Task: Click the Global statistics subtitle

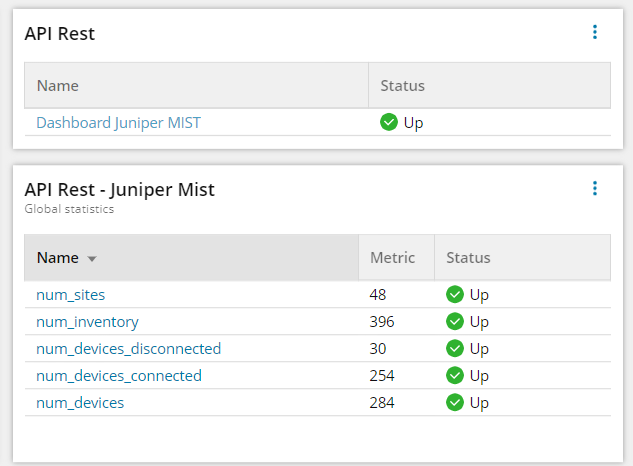Action: coord(69,209)
